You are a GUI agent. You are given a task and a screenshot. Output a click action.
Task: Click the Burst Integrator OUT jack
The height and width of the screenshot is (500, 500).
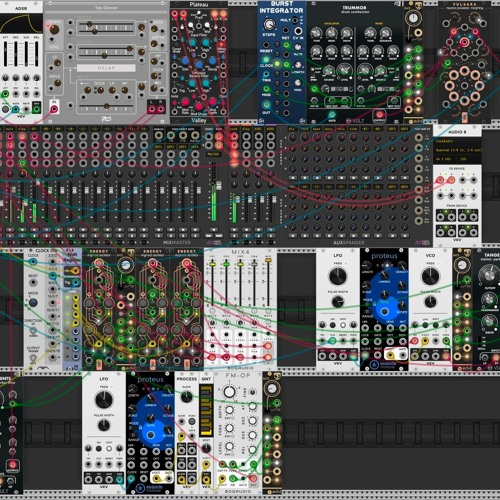pos(266,105)
